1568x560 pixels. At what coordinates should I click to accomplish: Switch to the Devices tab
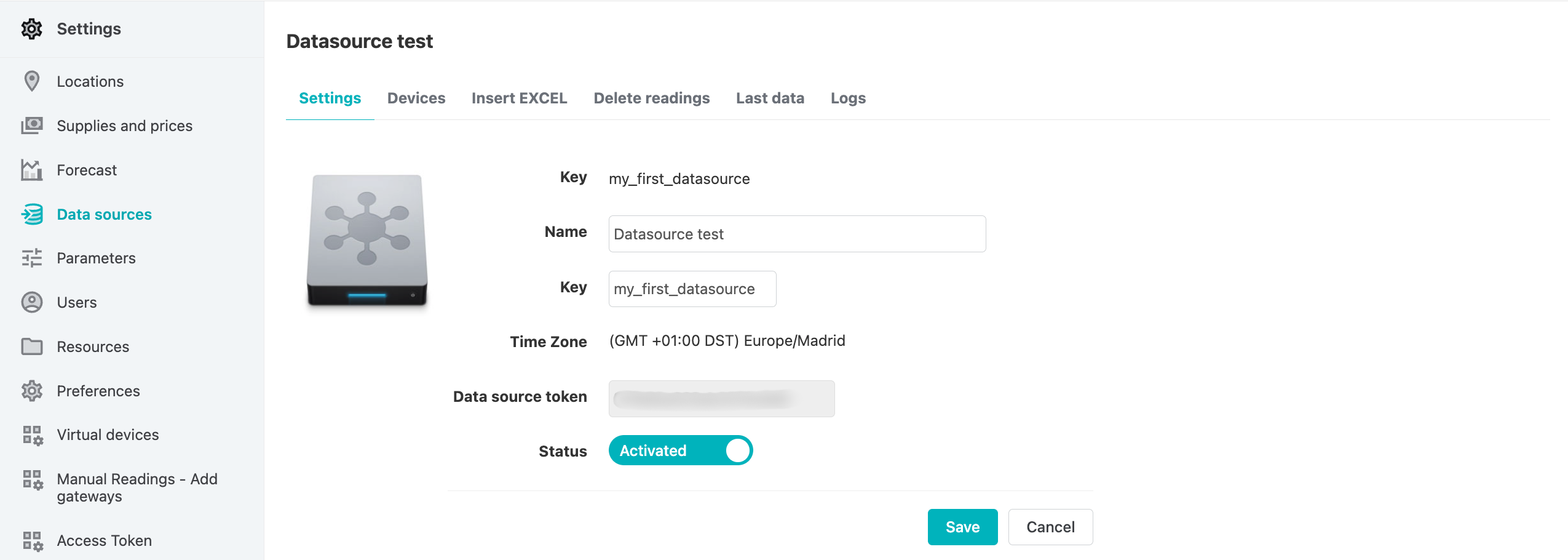pyautogui.click(x=416, y=98)
